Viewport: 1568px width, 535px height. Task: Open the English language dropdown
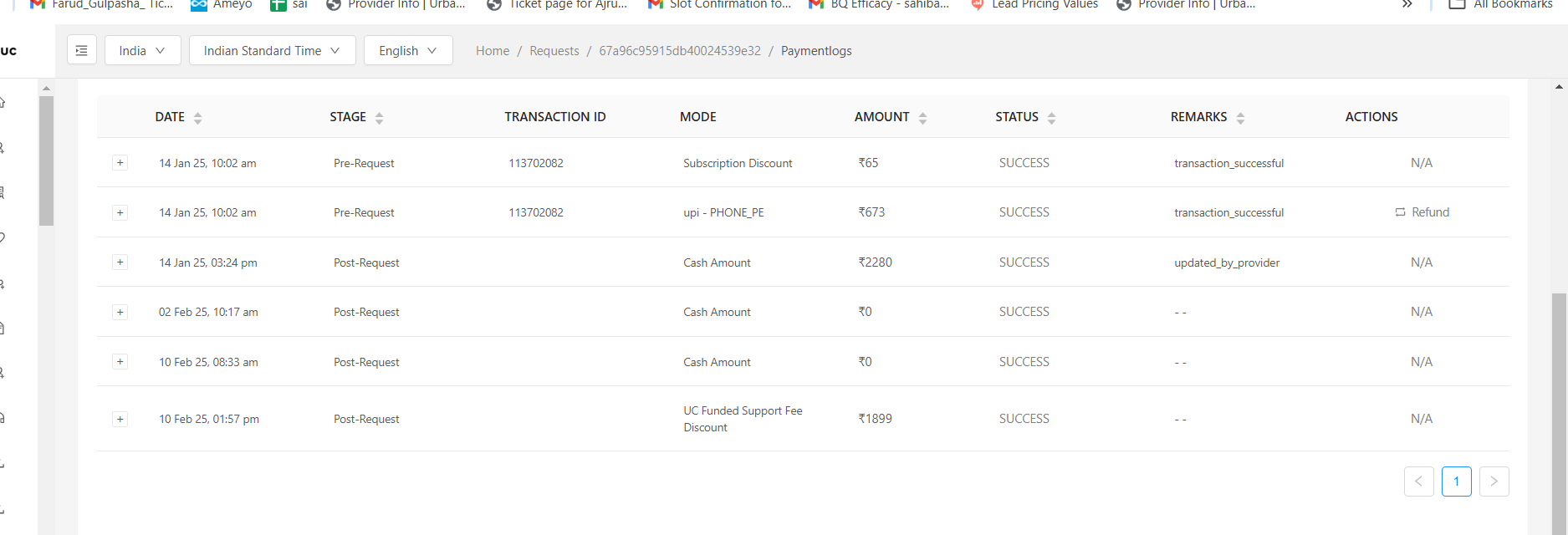tap(408, 51)
